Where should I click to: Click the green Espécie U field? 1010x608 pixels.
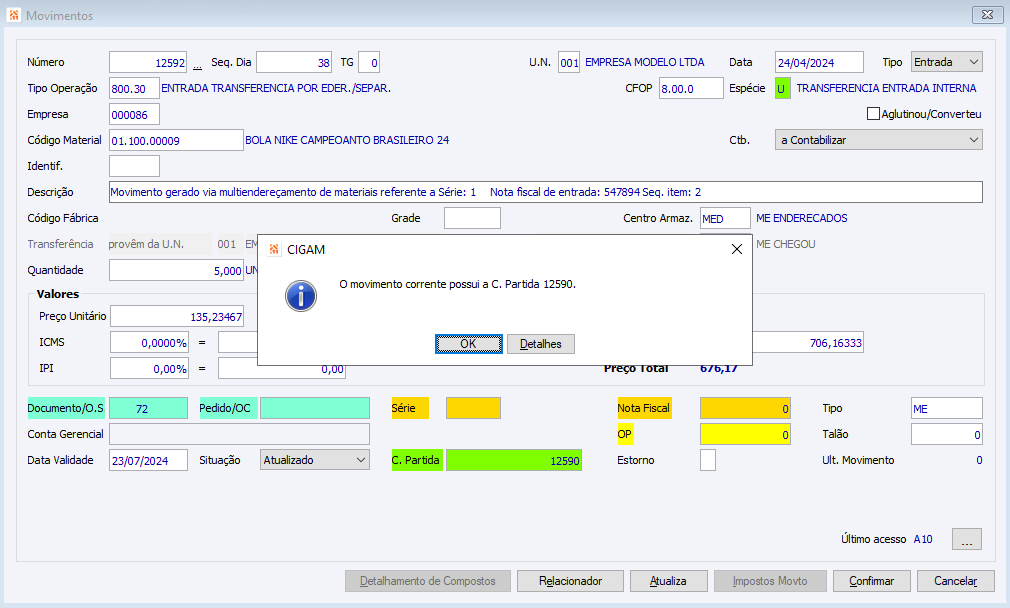pyautogui.click(x=783, y=88)
